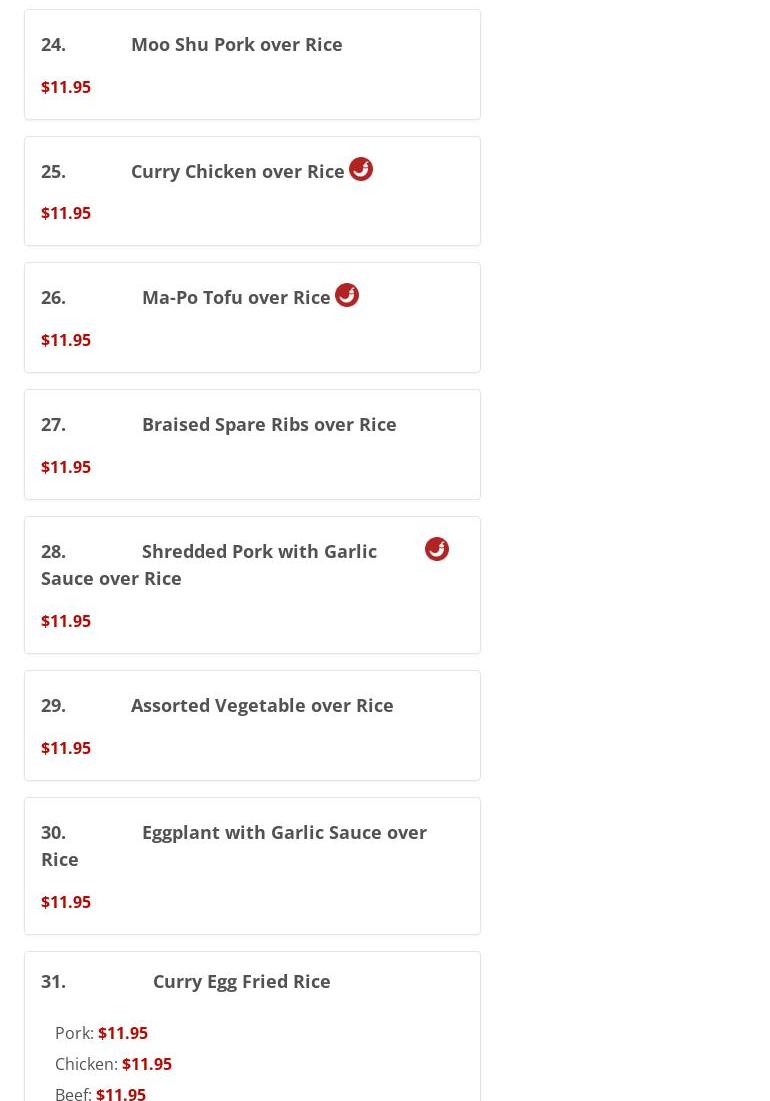Viewport: 770px width, 1101px height.
Task: Select the Curry Egg Fried Rice heading
Action: coord(241,981)
